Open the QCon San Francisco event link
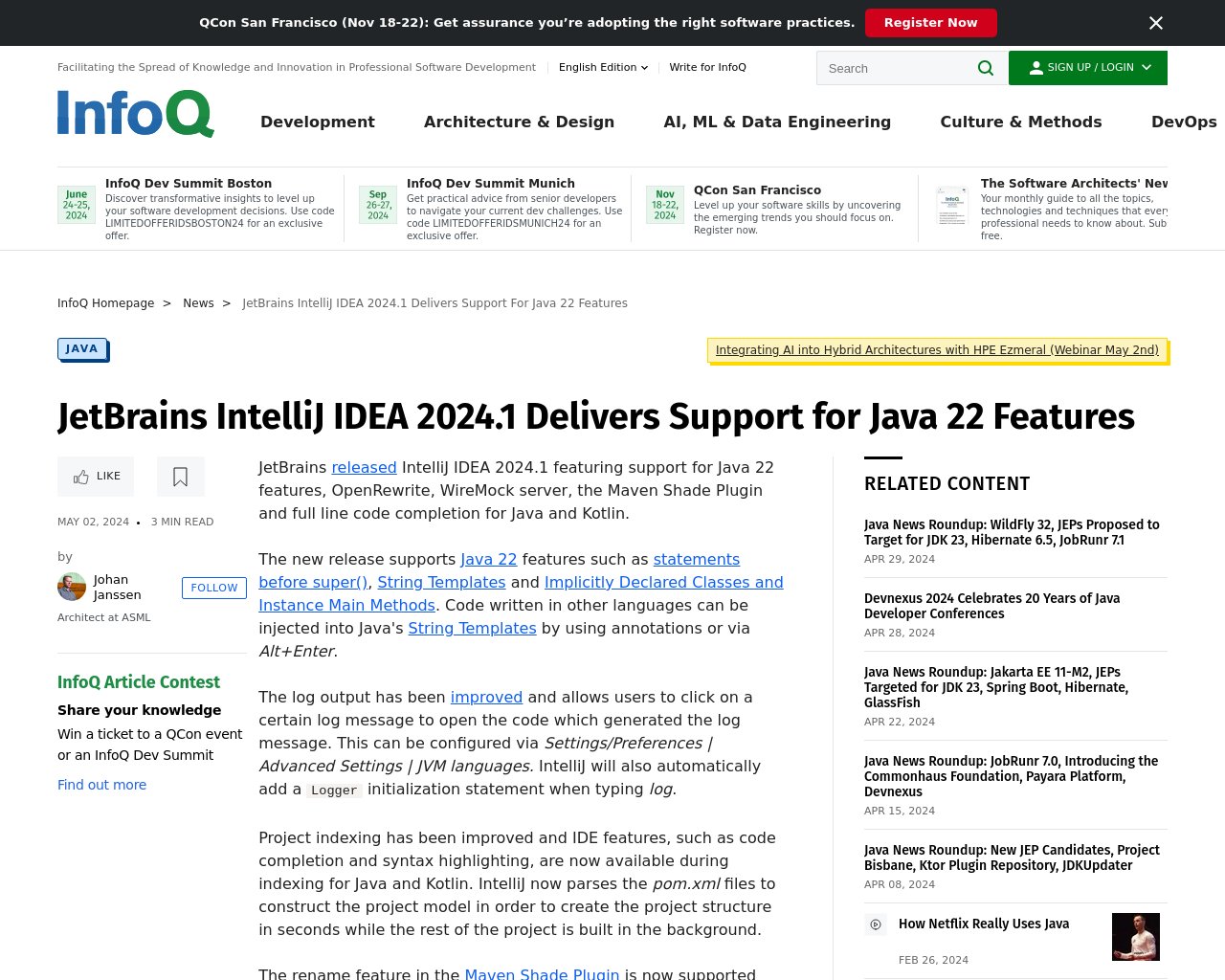This screenshot has width=1225, height=980. click(757, 189)
